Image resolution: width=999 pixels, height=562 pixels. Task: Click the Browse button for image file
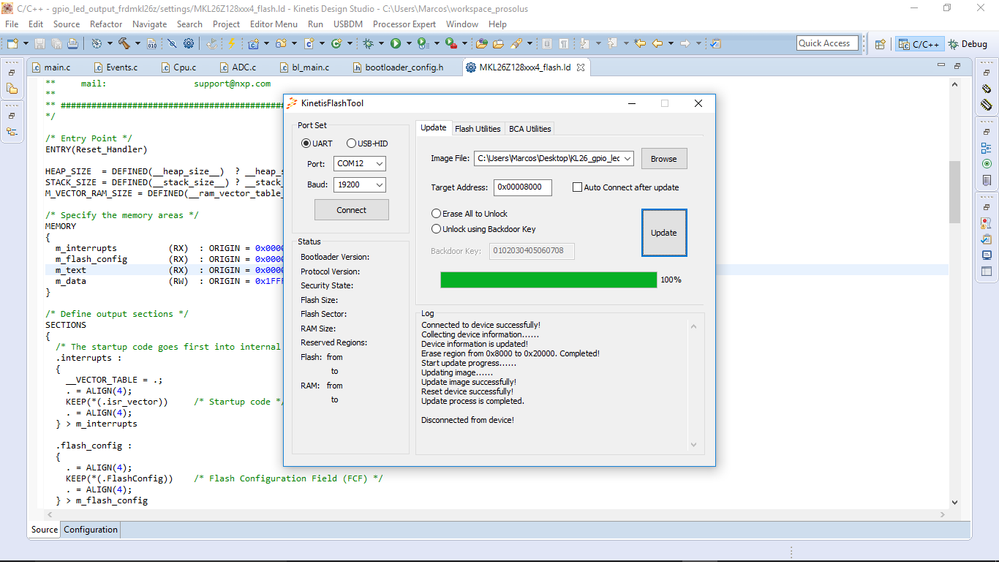tap(663, 158)
